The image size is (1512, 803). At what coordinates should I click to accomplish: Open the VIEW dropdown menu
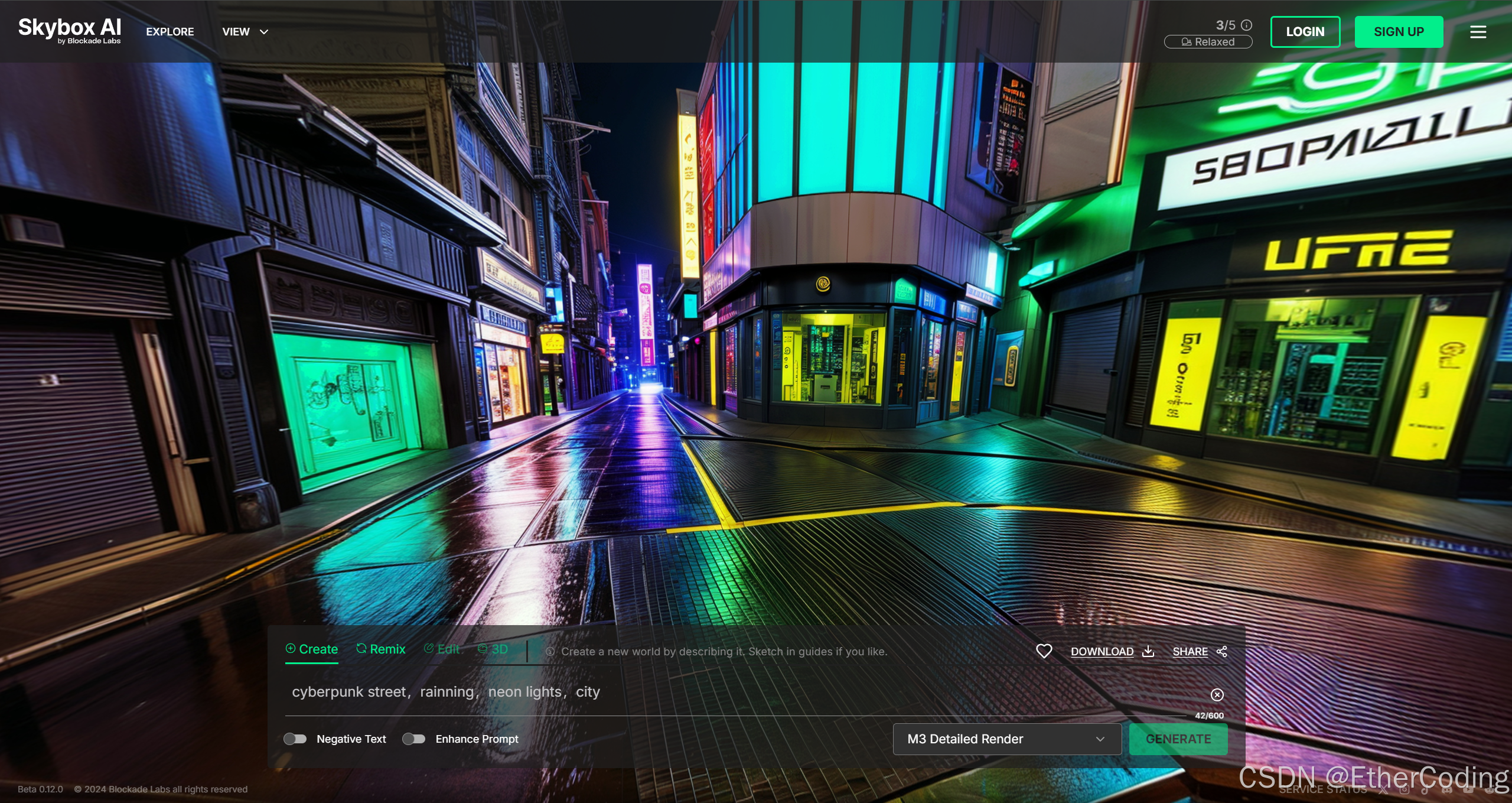(245, 32)
